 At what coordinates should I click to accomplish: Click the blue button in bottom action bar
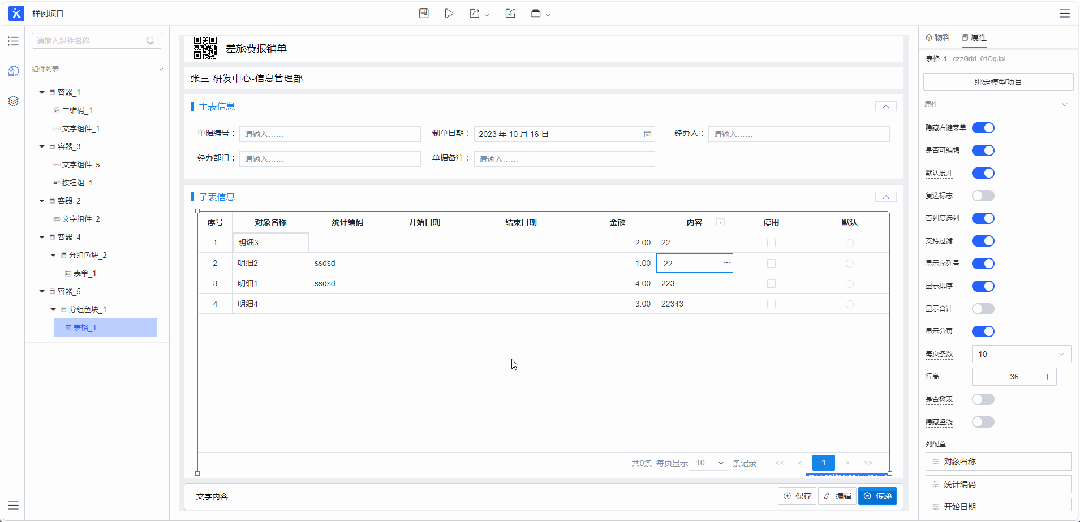pos(878,496)
